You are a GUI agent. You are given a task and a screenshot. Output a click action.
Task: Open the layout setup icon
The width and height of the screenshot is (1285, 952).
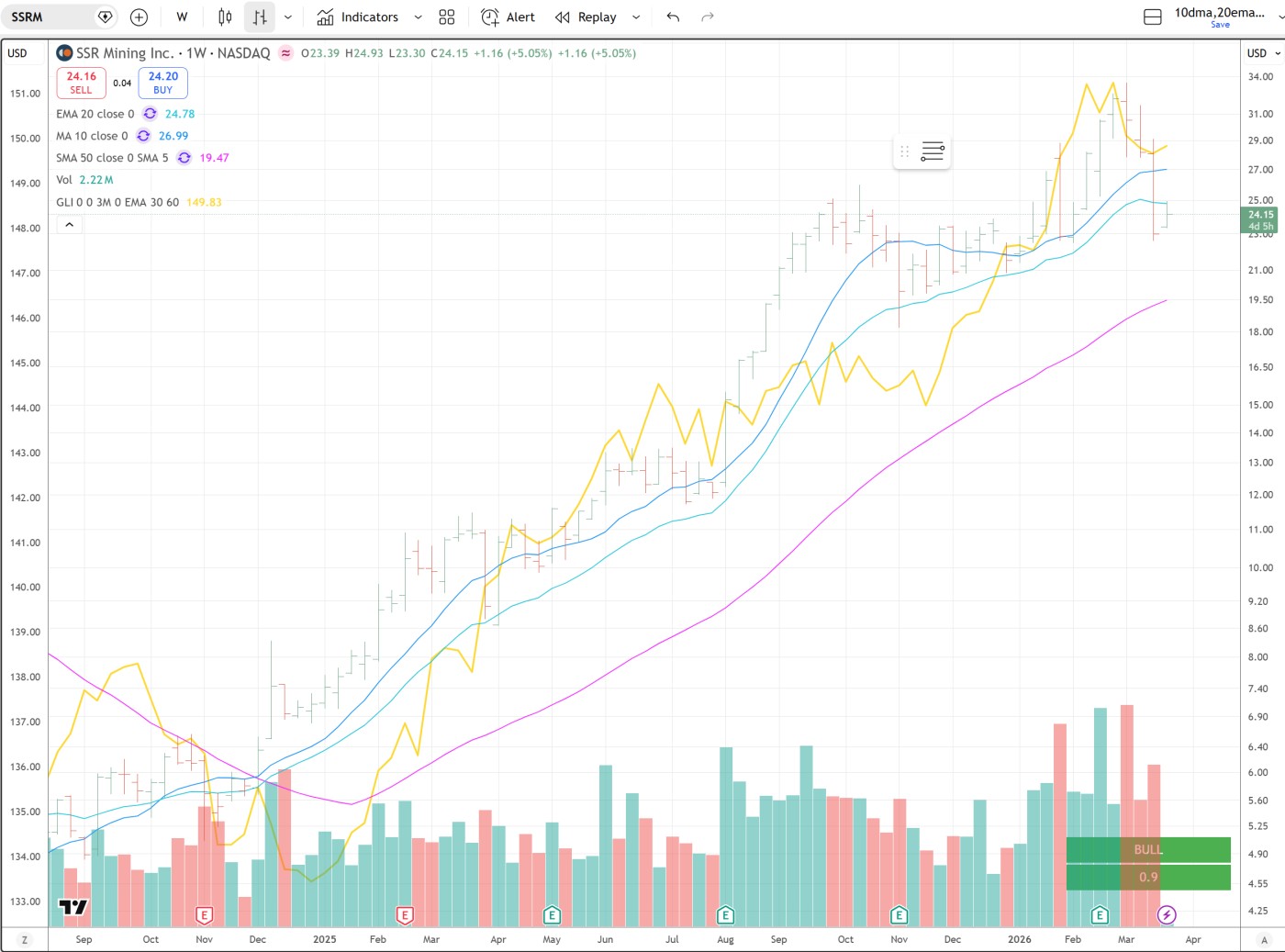pyautogui.click(x=1153, y=17)
